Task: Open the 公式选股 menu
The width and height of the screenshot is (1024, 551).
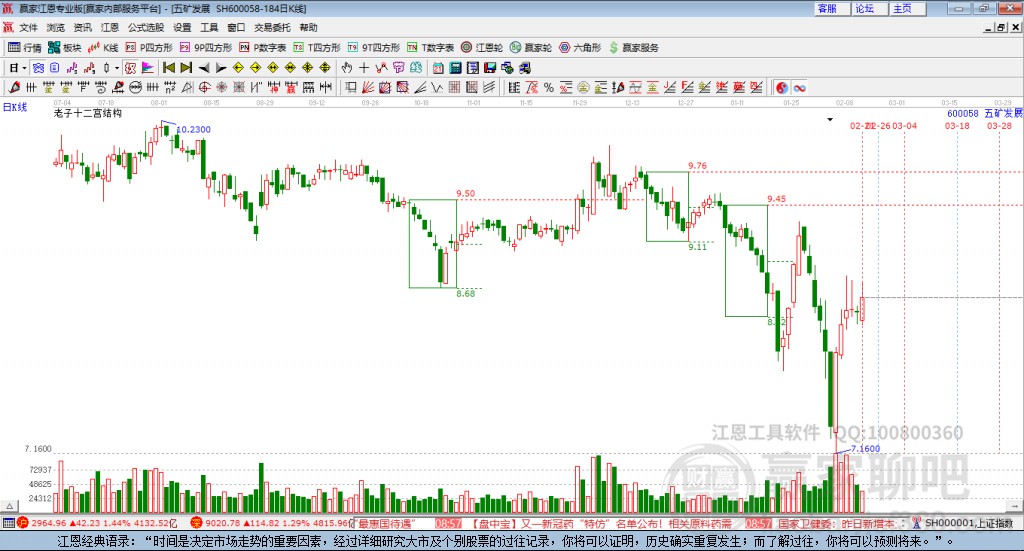Action: [x=146, y=27]
